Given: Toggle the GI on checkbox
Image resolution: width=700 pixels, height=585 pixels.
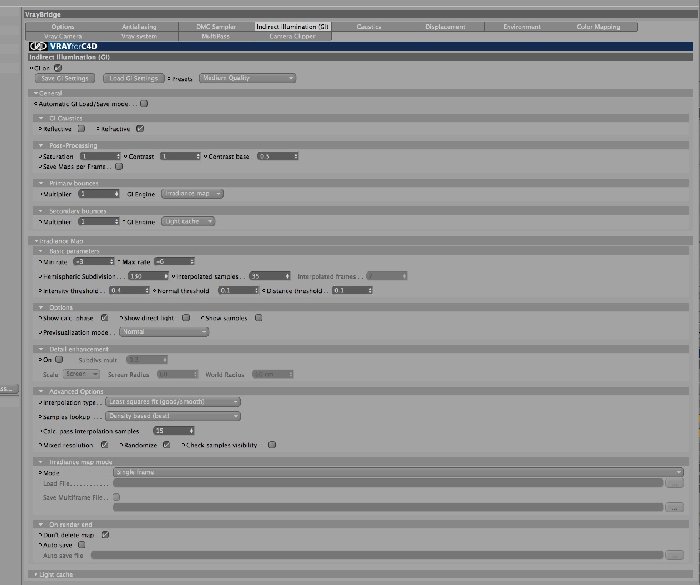Looking at the screenshot, I should click(x=58, y=68).
